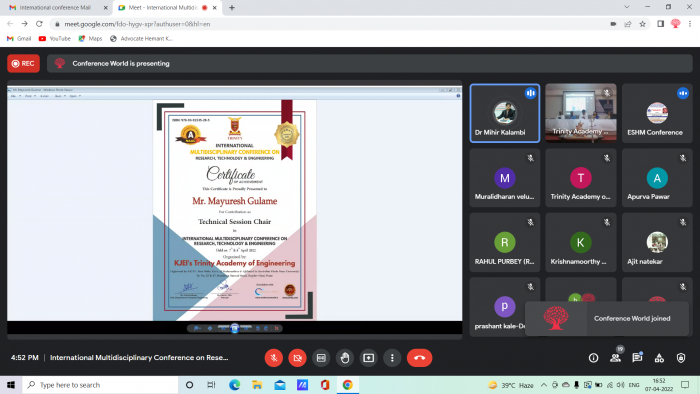Expand the Chrome tab search chevron
The image size is (700, 394).
click(x=626, y=7)
